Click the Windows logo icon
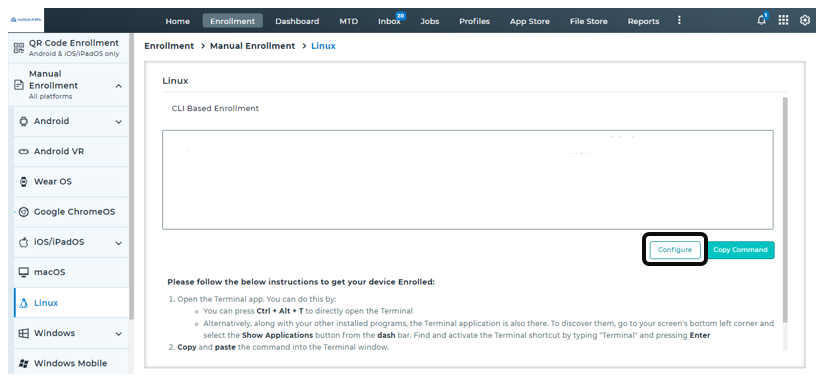 (x=23, y=333)
